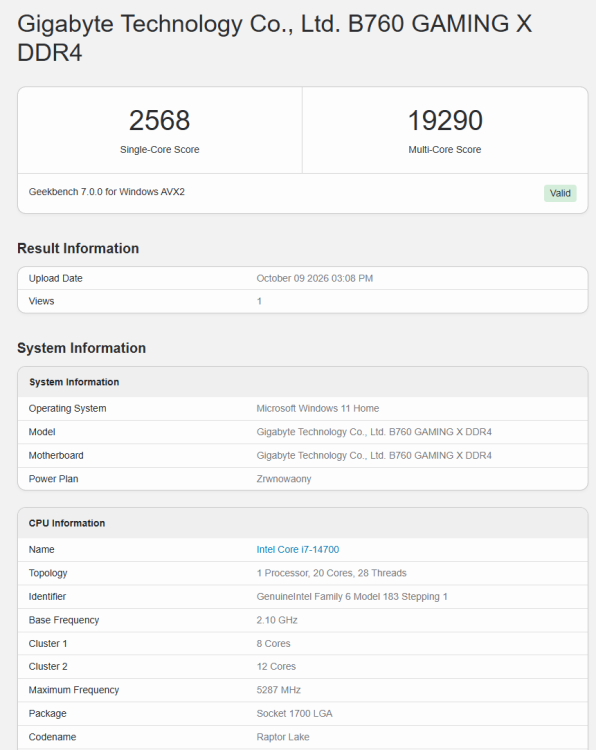Select the Socket 1700 LGA value
Viewport: 596px width, 750px height.
point(294,713)
